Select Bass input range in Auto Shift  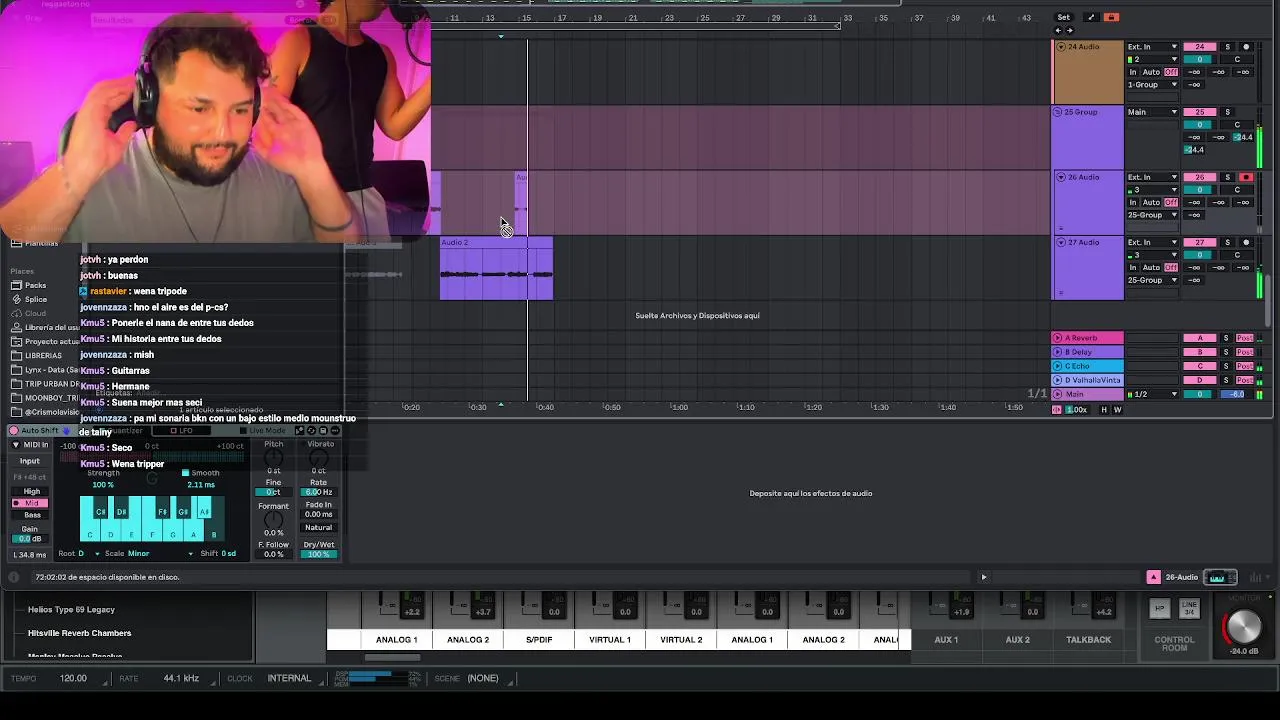32,515
